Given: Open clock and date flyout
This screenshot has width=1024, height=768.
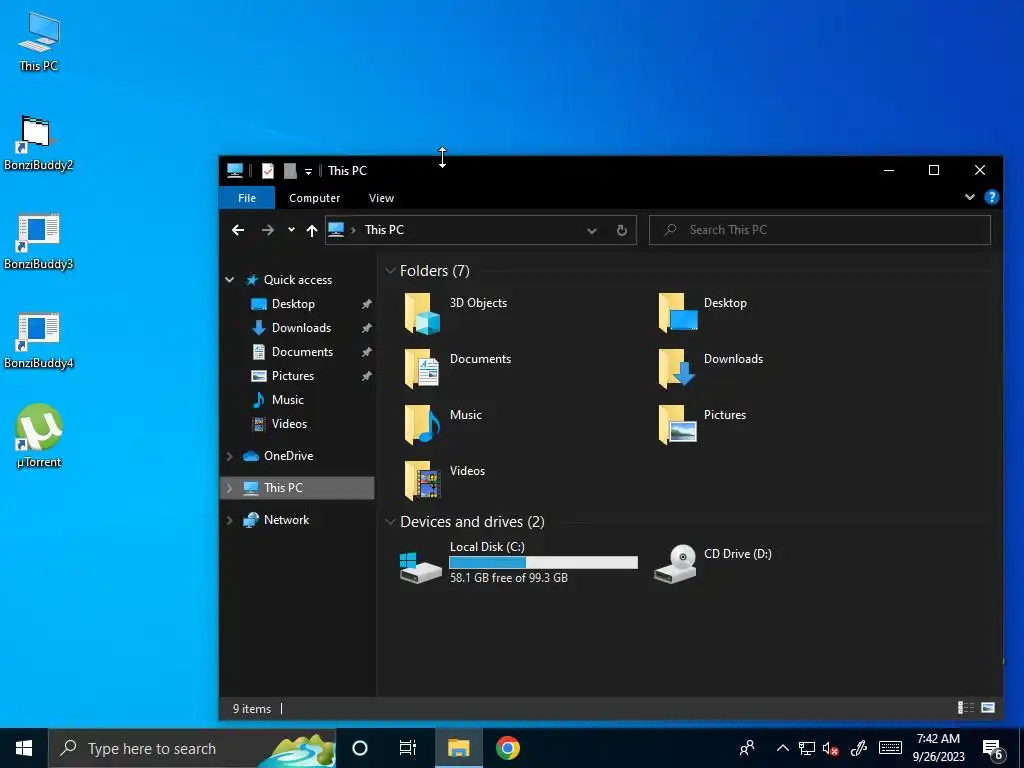Looking at the screenshot, I should 938,748.
